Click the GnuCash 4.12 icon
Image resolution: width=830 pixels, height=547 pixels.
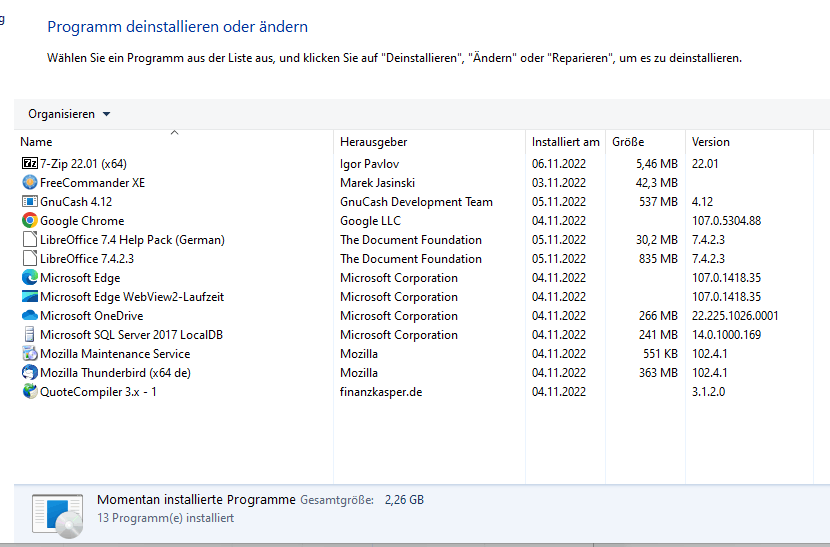coord(30,202)
